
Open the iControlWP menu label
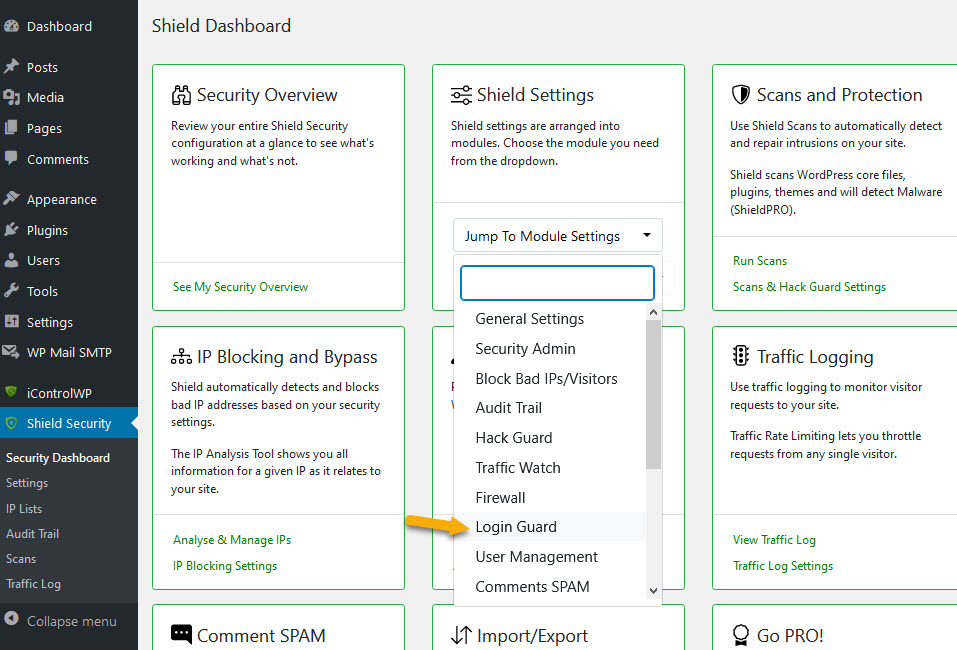pos(59,393)
